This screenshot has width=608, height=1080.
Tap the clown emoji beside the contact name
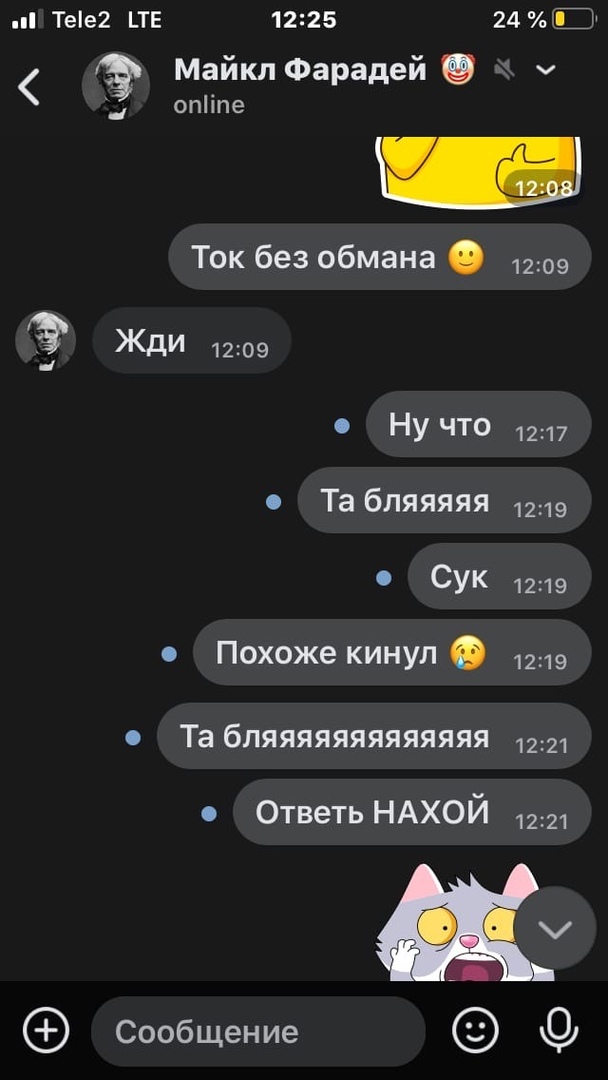pos(458,69)
